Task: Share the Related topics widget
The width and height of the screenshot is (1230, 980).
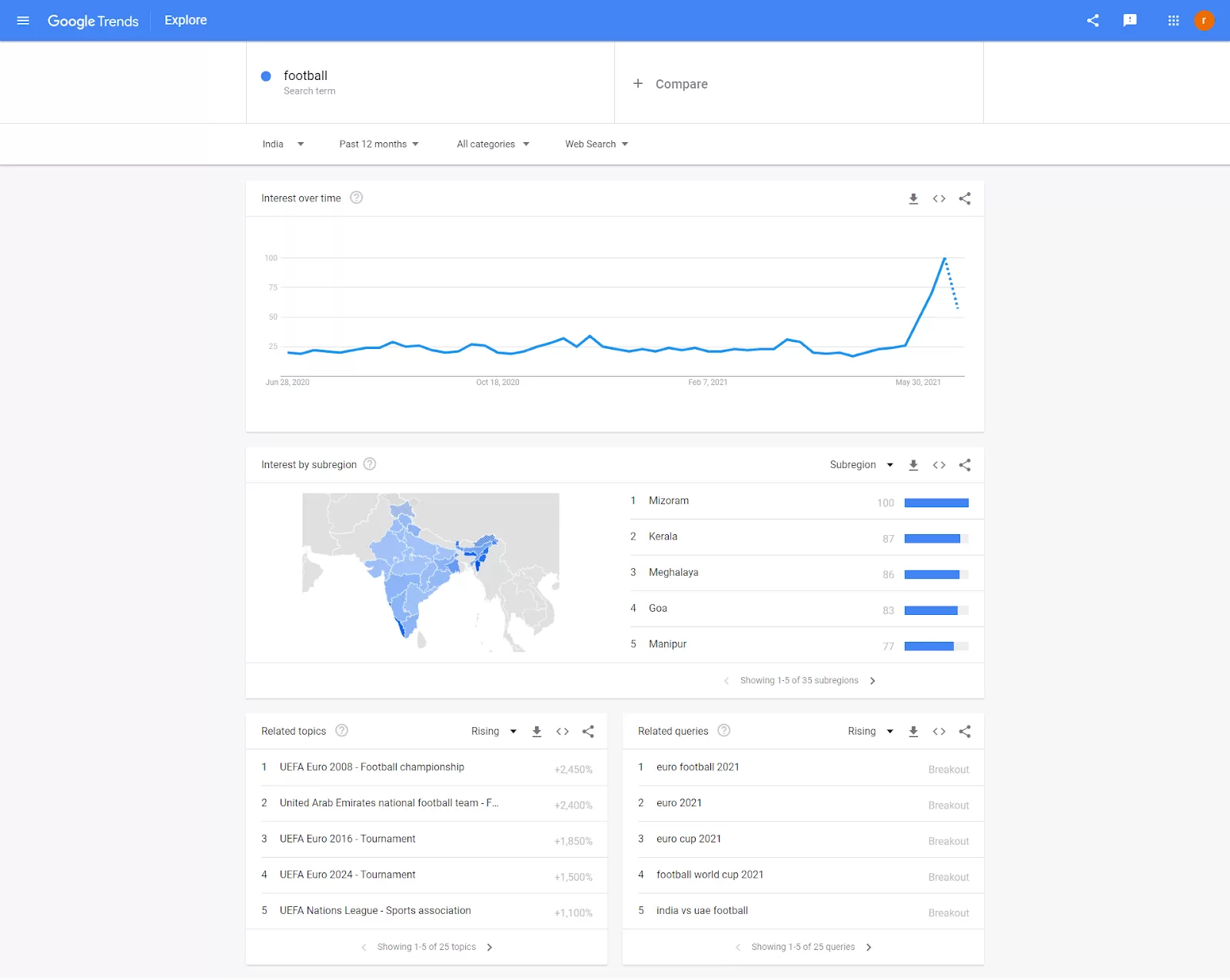Action: coord(588,732)
